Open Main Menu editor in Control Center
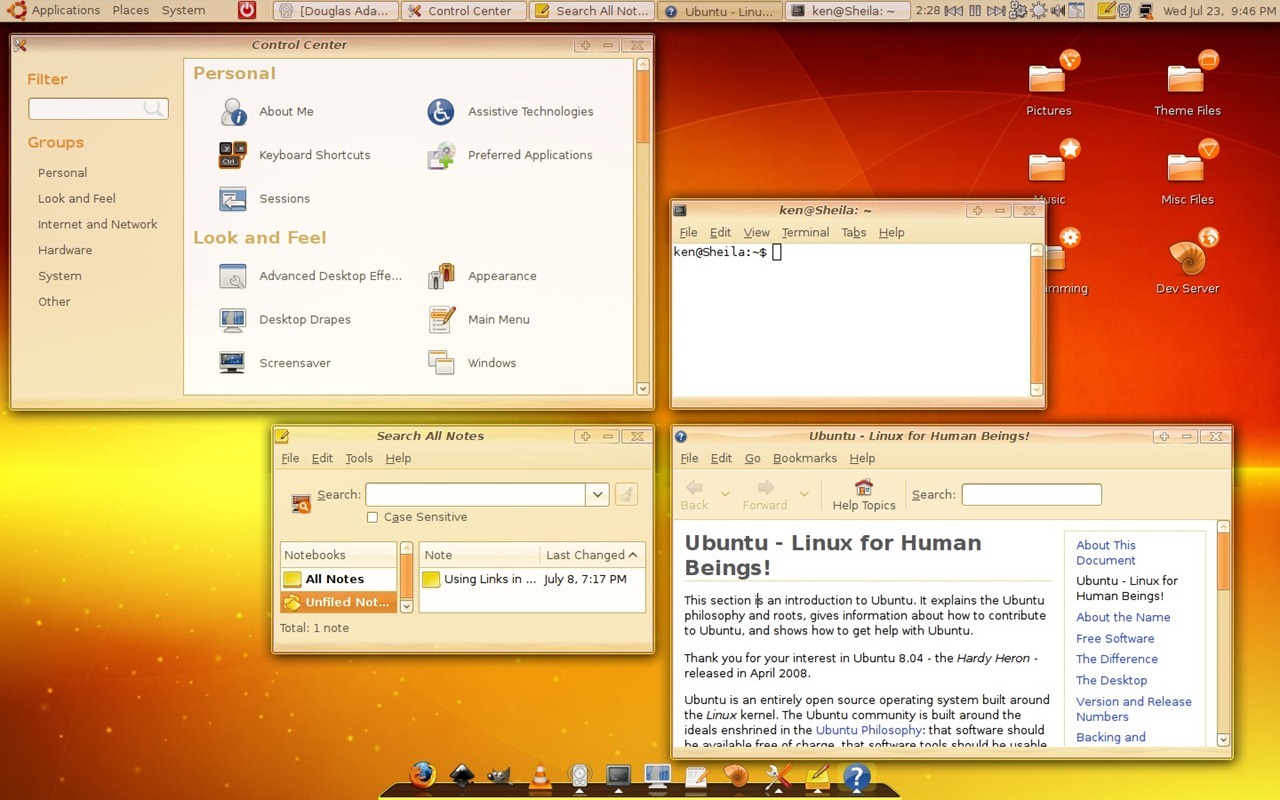This screenshot has width=1280, height=800. tap(478, 320)
